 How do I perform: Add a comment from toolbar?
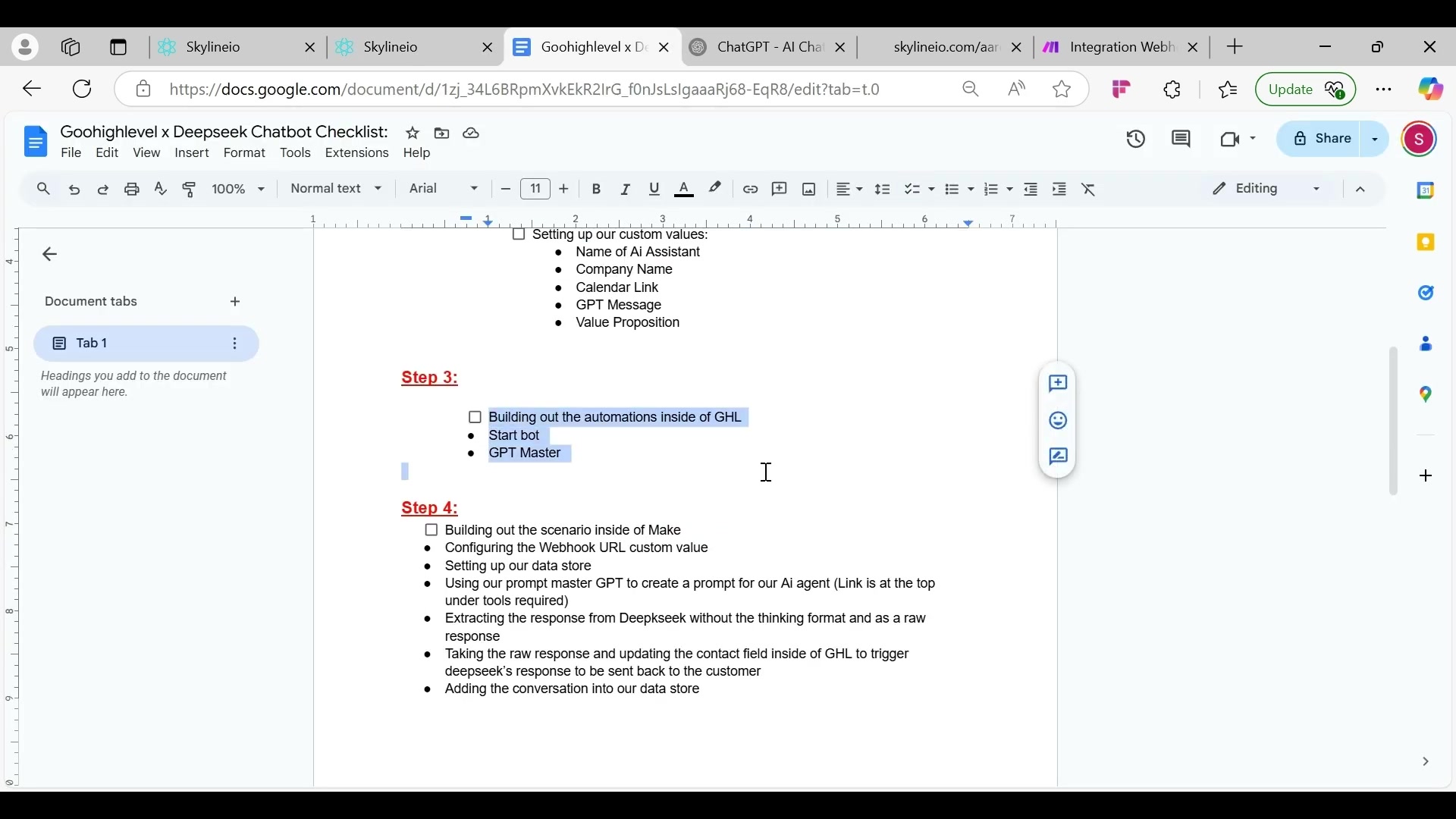click(780, 190)
